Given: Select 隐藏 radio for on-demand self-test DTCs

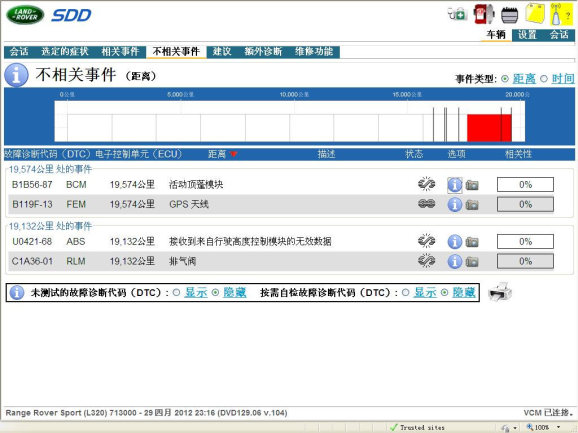Looking at the screenshot, I should click(x=445, y=293).
